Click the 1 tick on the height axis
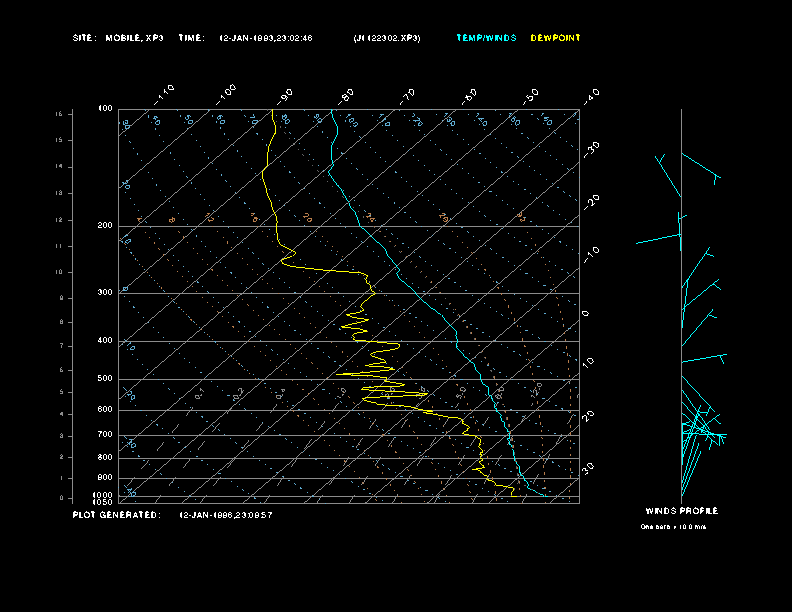 [x=62, y=478]
